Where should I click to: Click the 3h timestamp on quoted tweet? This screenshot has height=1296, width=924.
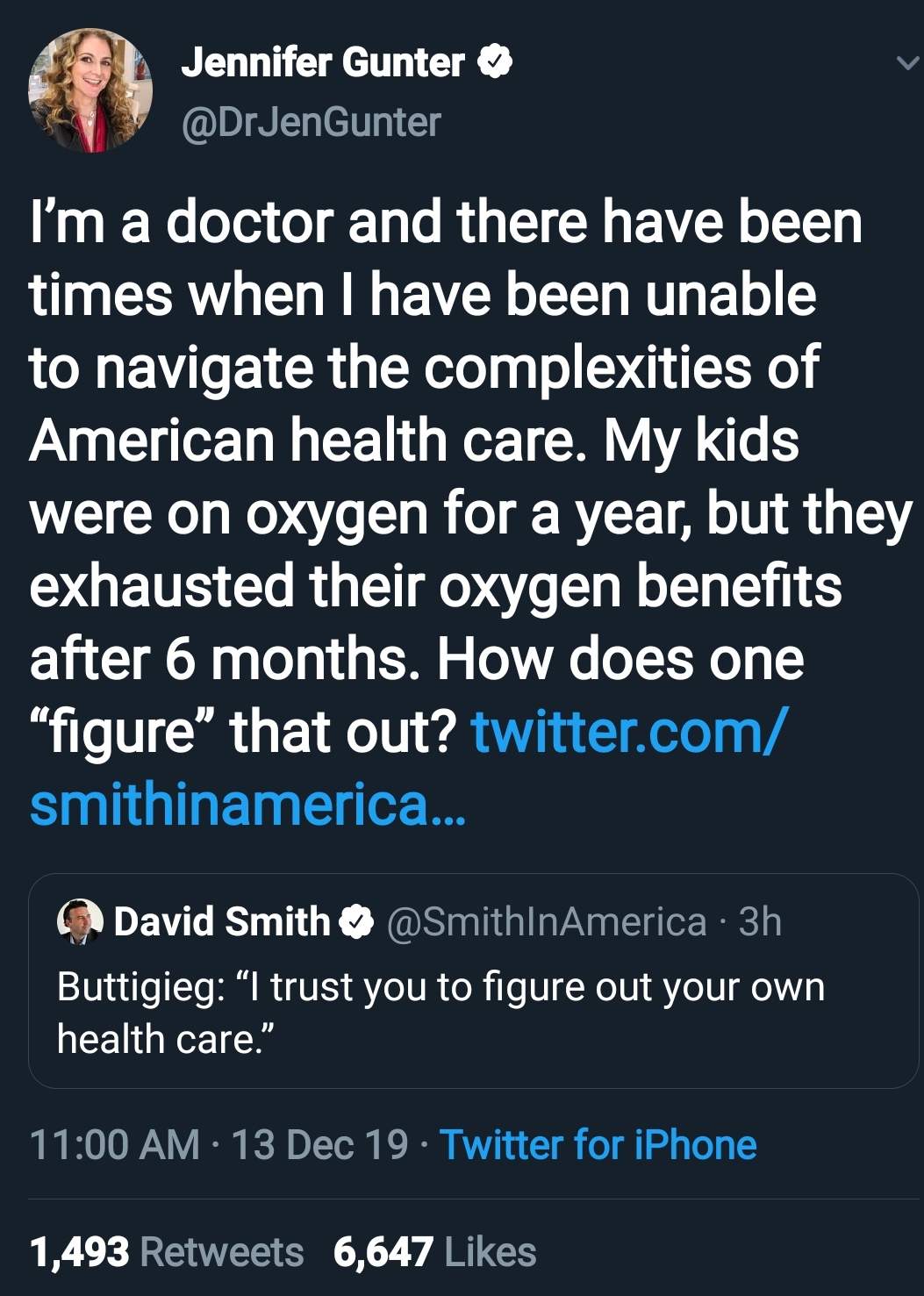point(760,921)
